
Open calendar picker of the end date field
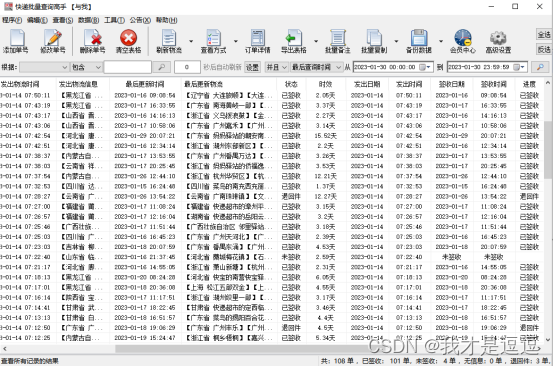[518, 67]
